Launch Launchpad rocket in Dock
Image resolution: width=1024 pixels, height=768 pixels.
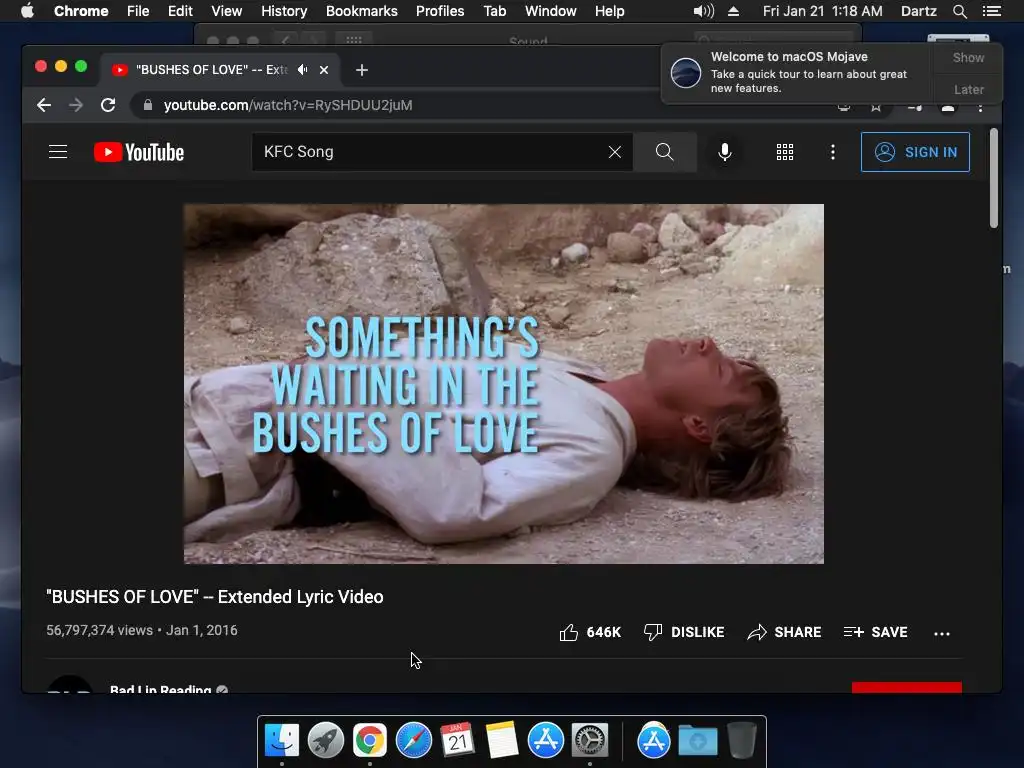(325, 741)
